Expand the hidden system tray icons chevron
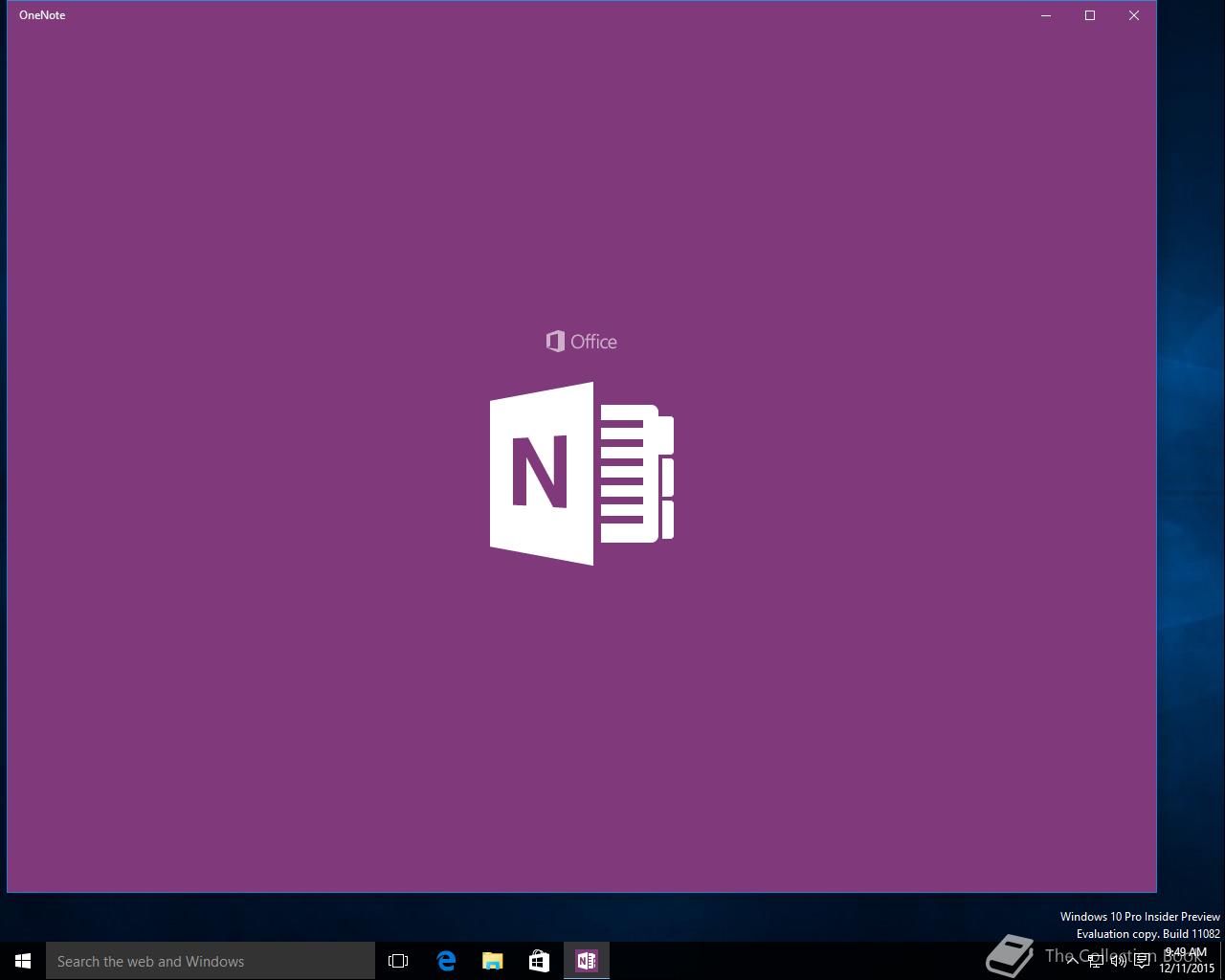The height and width of the screenshot is (980, 1225). click(x=1072, y=961)
